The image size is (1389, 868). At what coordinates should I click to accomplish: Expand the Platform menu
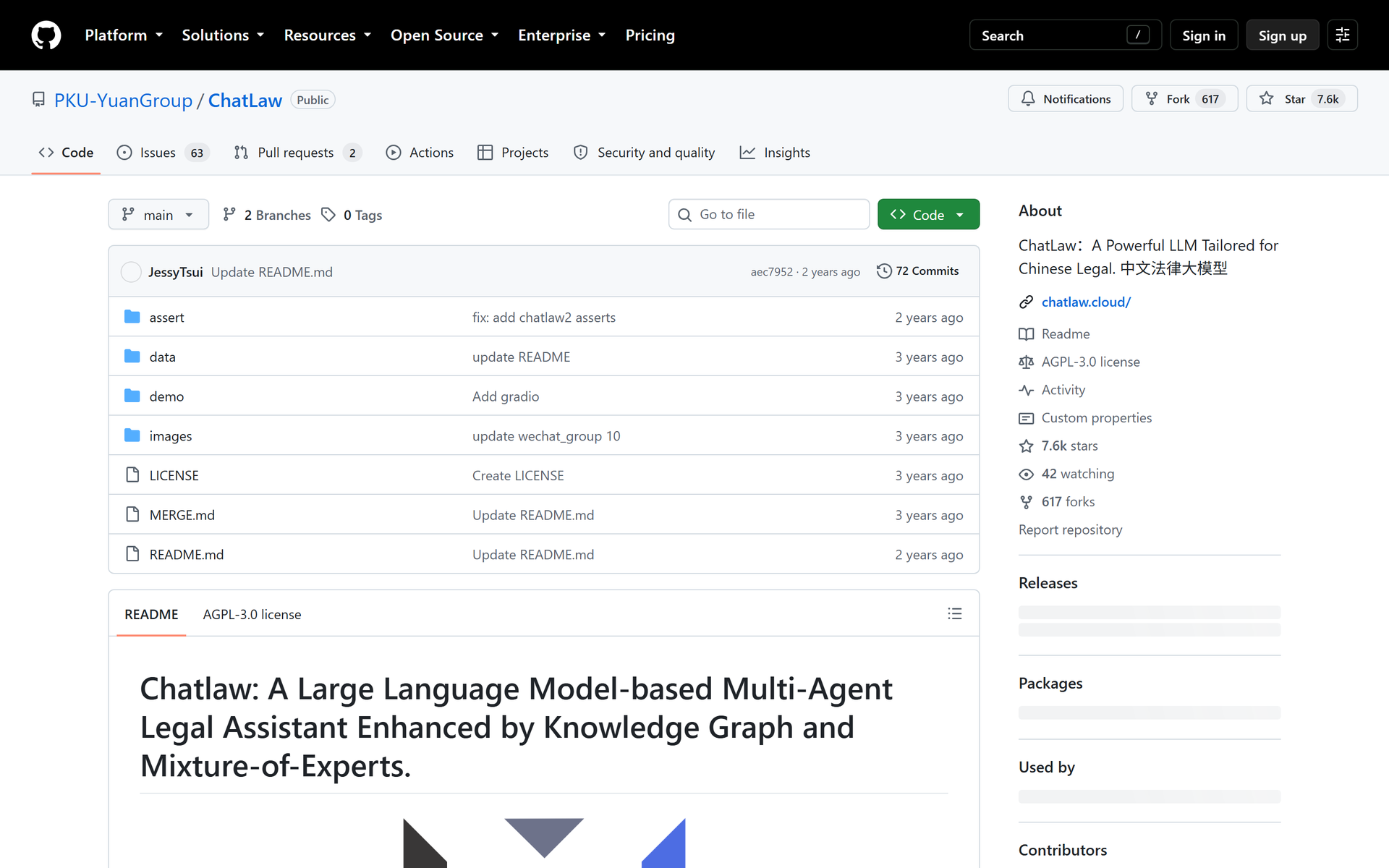[124, 35]
